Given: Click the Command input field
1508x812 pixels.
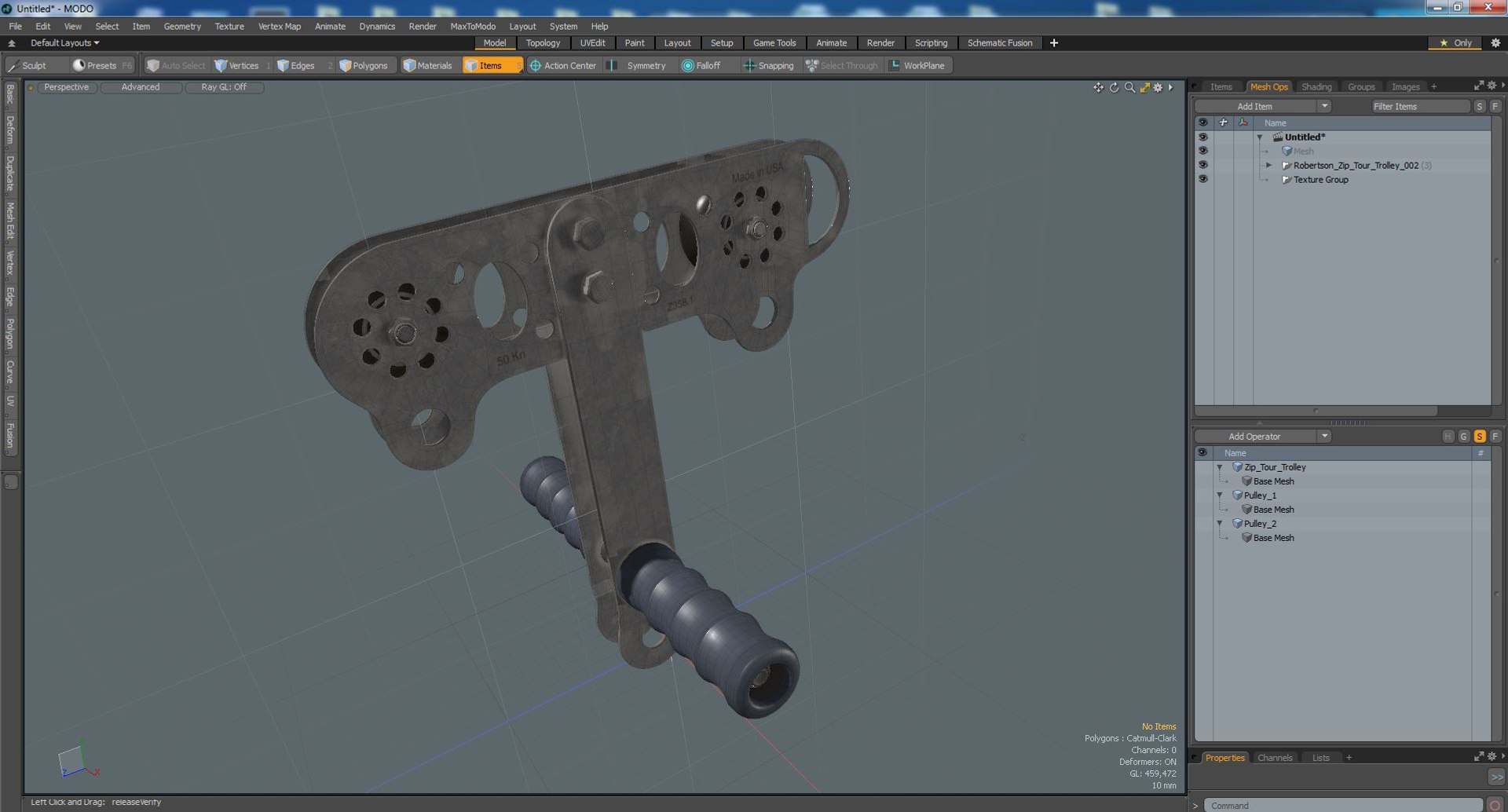Looking at the screenshot, I should (x=1344, y=805).
